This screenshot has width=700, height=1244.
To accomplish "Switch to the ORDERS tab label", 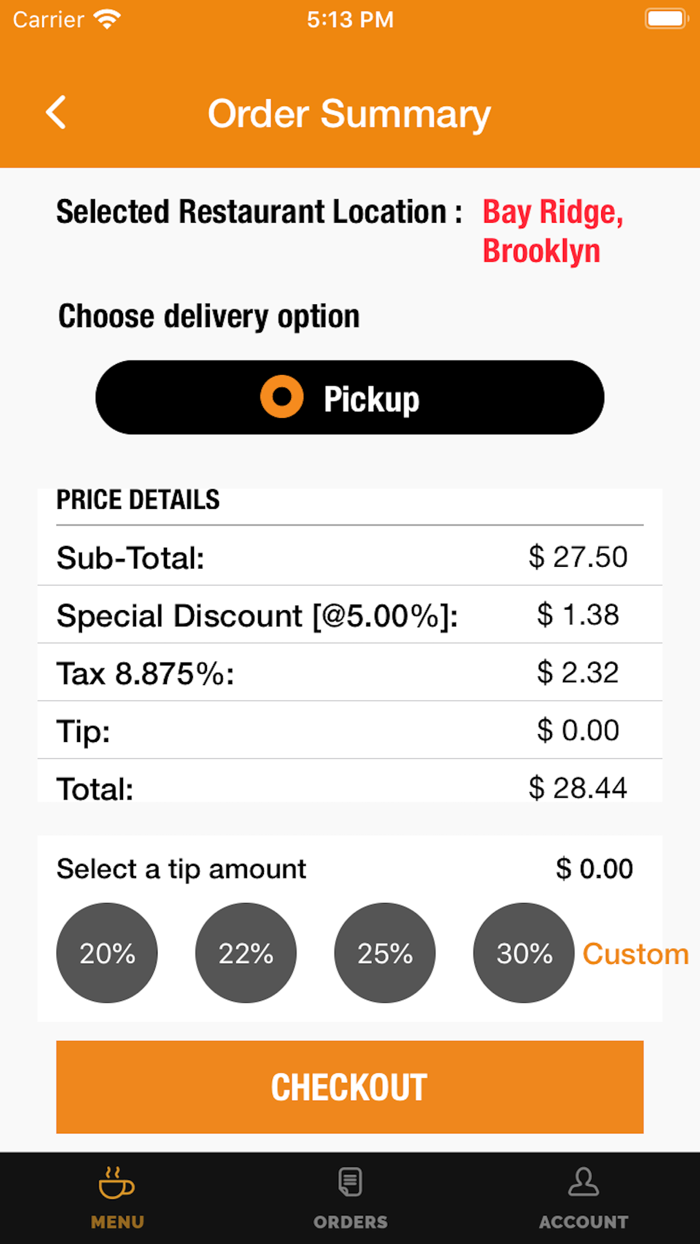I will pyautogui.click(x=350, y=1222).
